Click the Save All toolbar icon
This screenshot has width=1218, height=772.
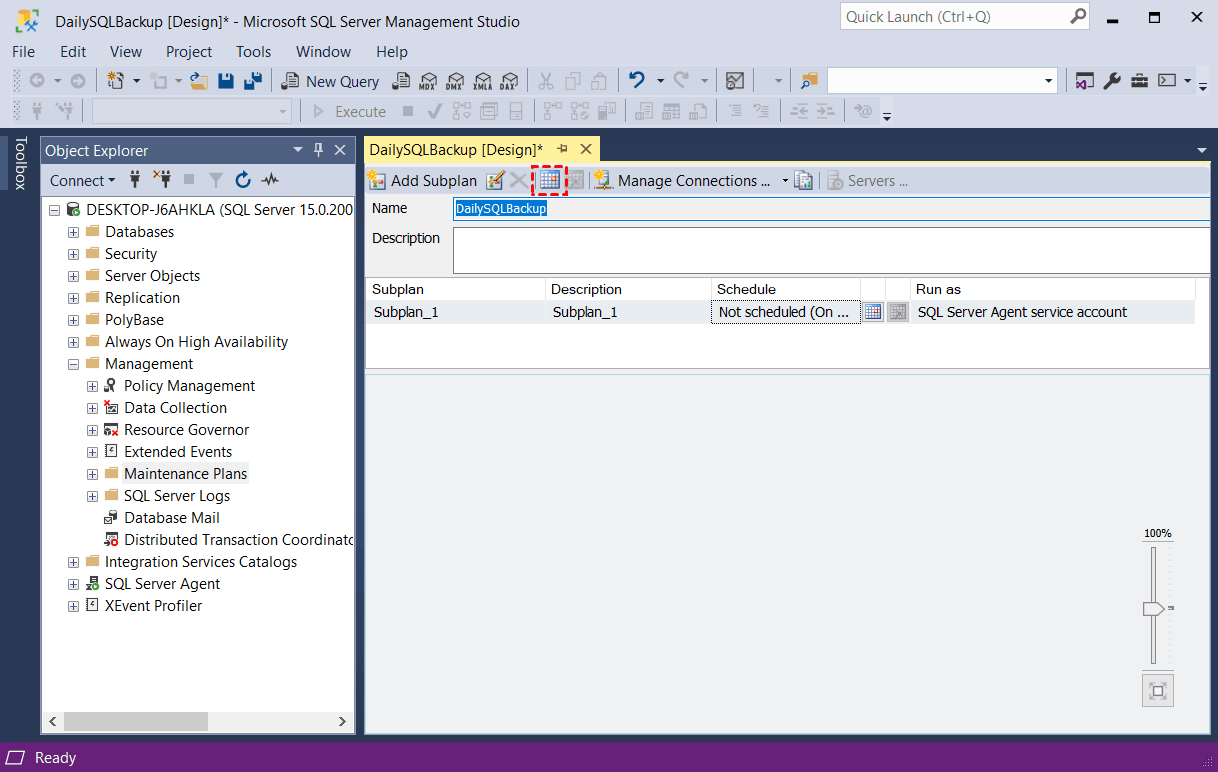[253, 81]
